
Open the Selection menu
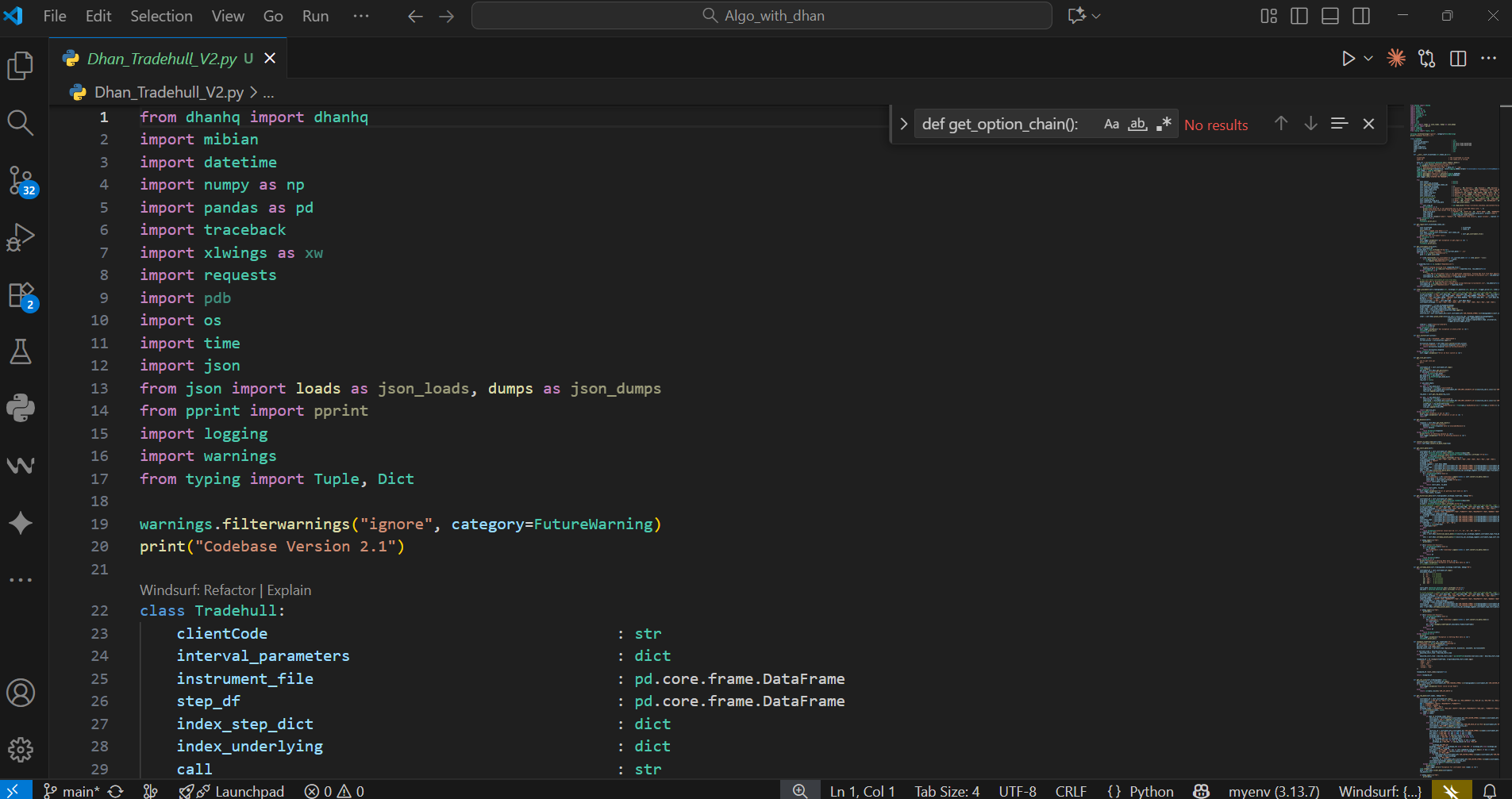[x=161, y=16]
